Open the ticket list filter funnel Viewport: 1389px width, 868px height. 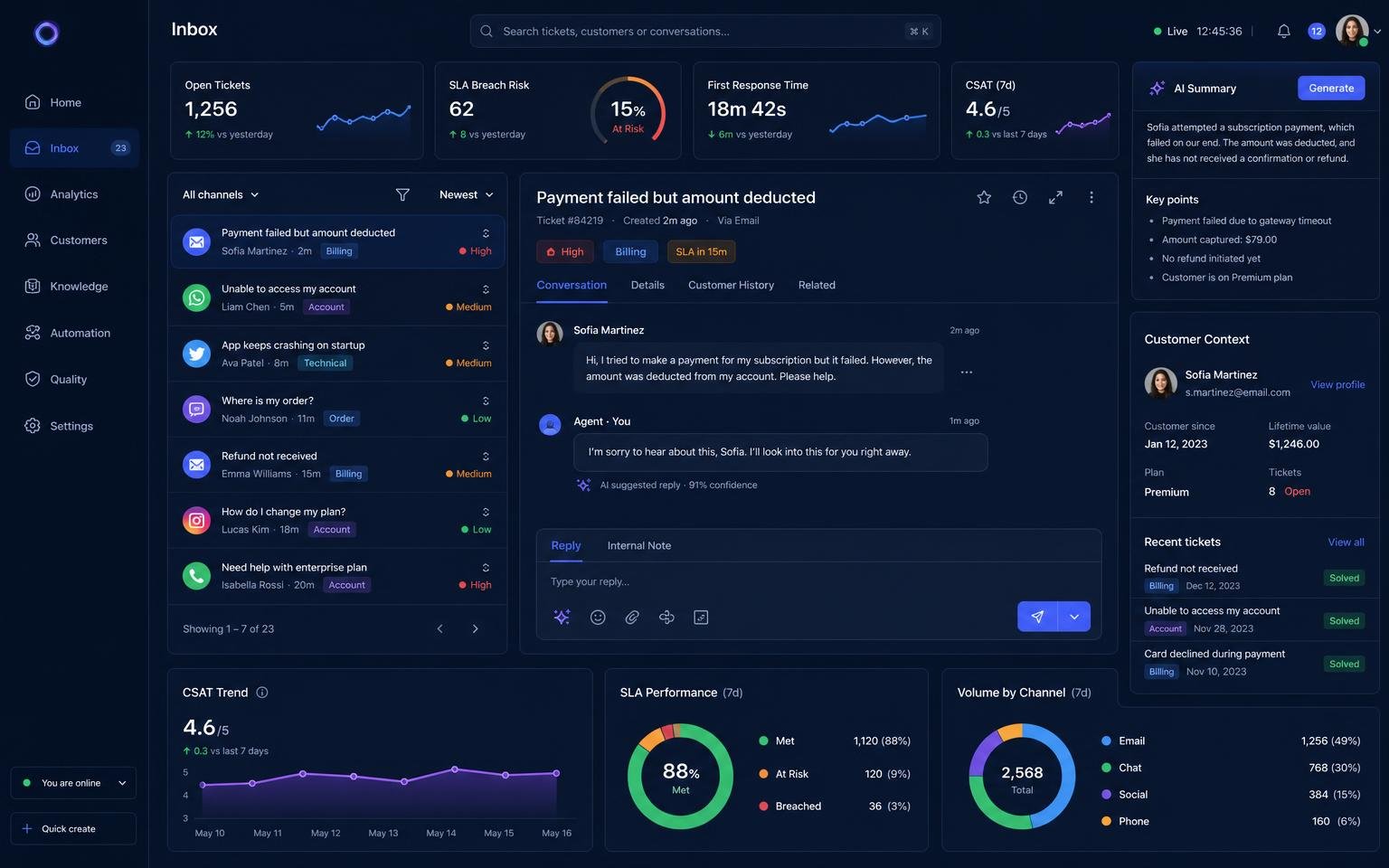pyautogui.click(x=402, y=194)
